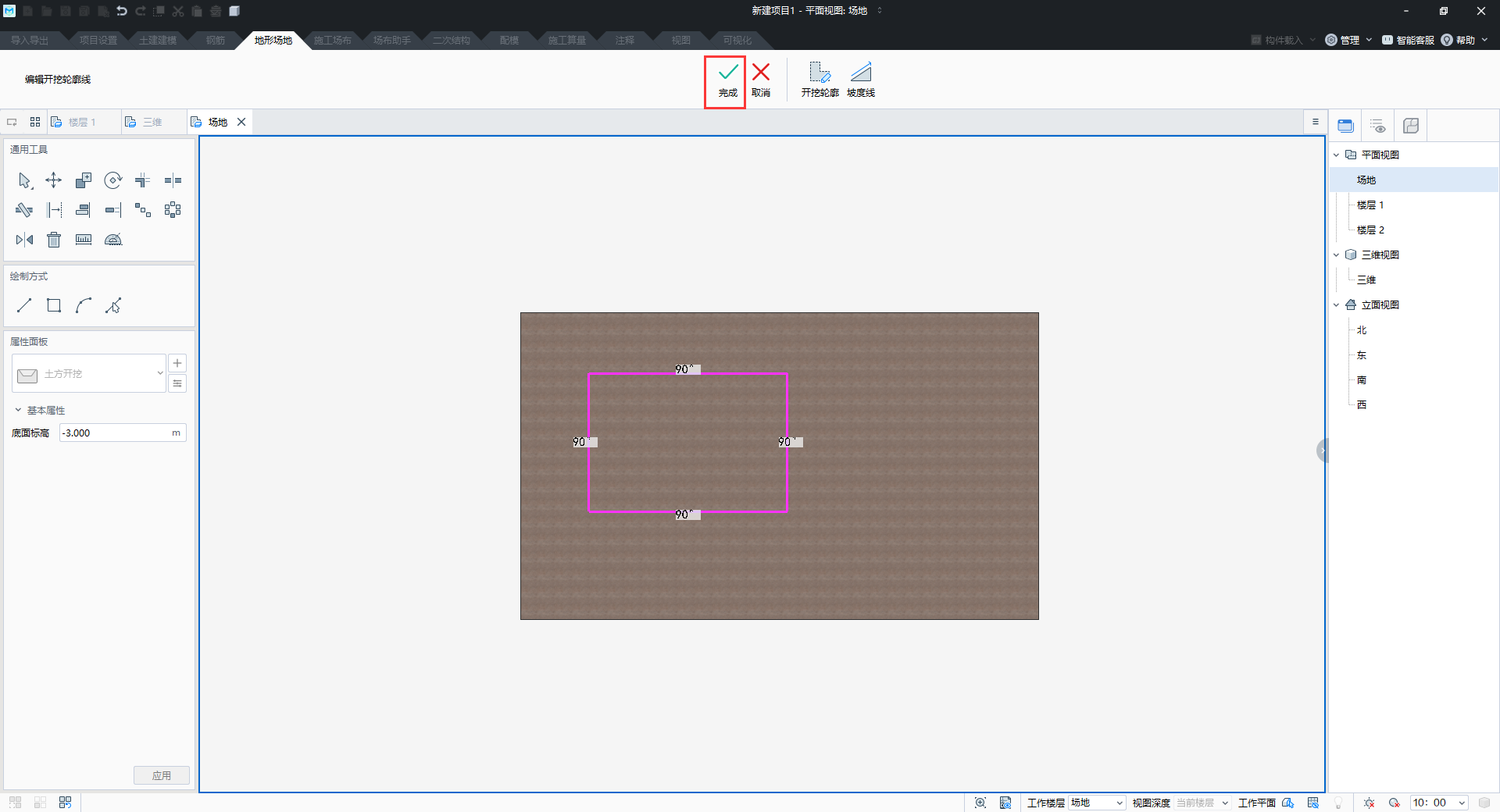1500x812 pixels.
Task: Switch to the 土建建模 ribbon tab
Action: (x=158, y=40)
